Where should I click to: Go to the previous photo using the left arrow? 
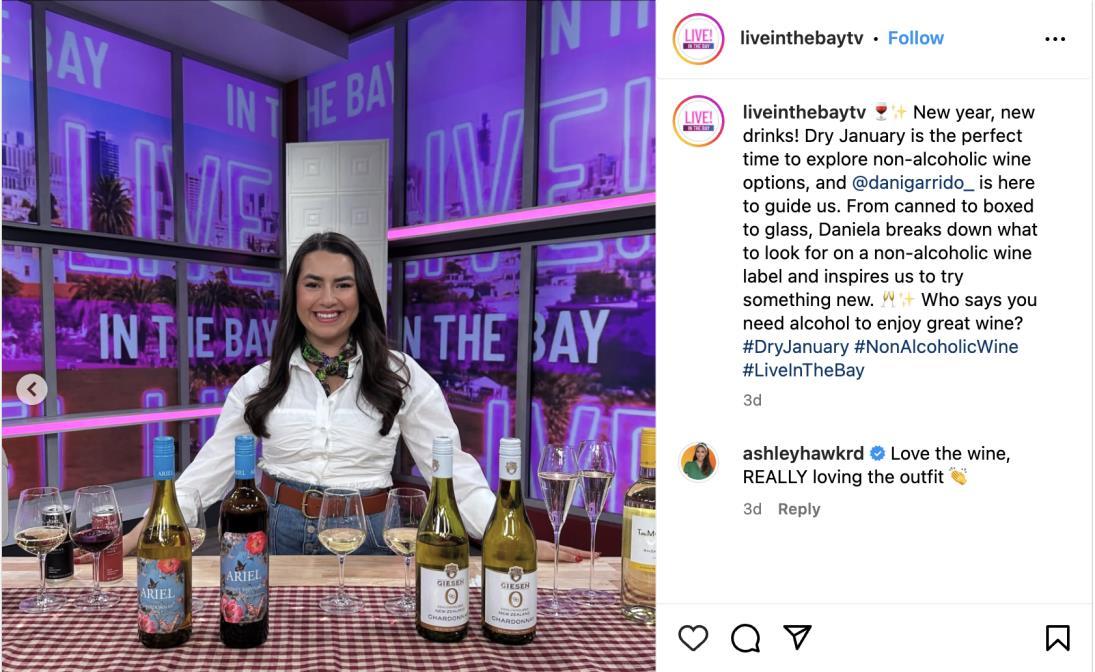32,389
